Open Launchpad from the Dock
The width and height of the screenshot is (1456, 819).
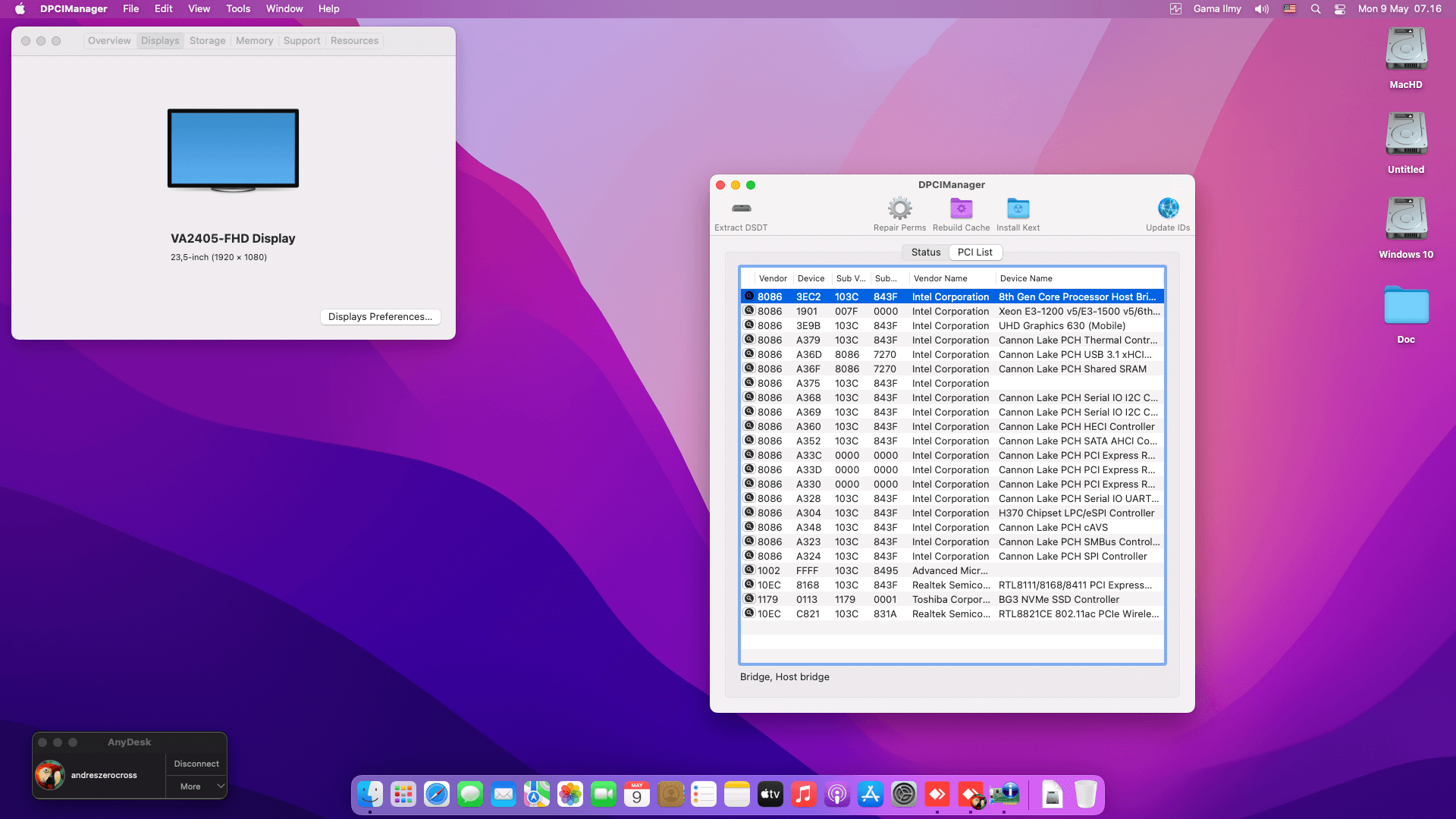pyautogui.click(x=403, y=794)
